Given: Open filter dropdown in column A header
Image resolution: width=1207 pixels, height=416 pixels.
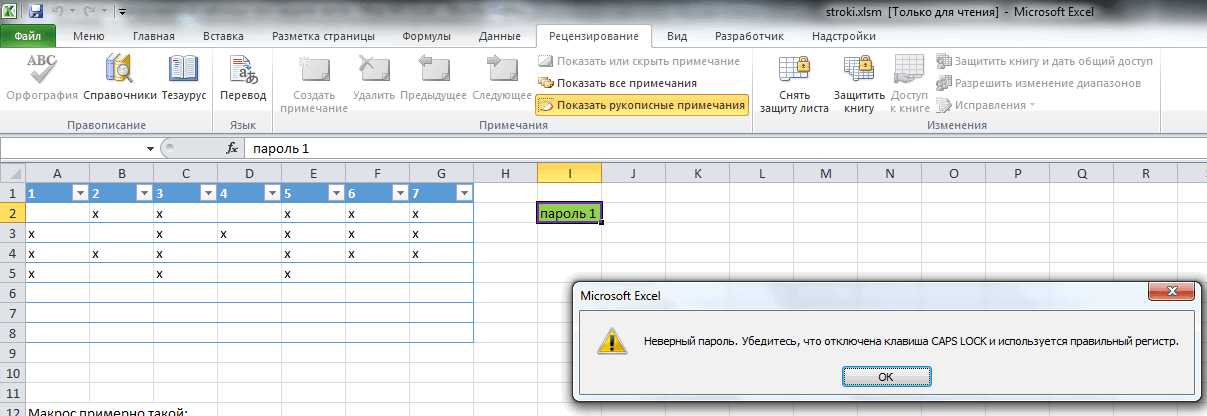Looking at the screenshot, I should tap(78, 193).
